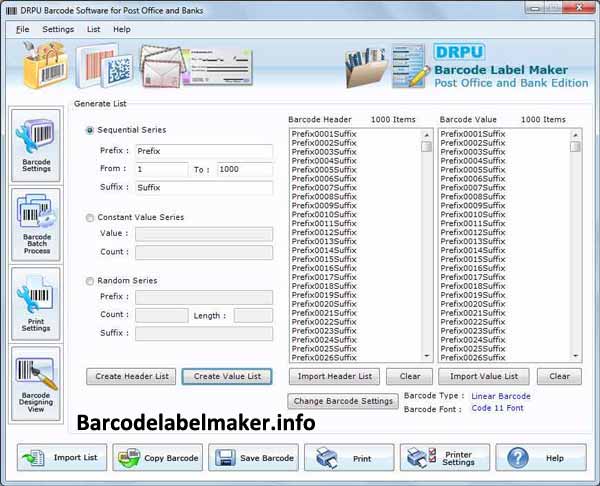Click up arrow of Barcode Value list scrollbar
600x486 pixels.
pos(575,135)
